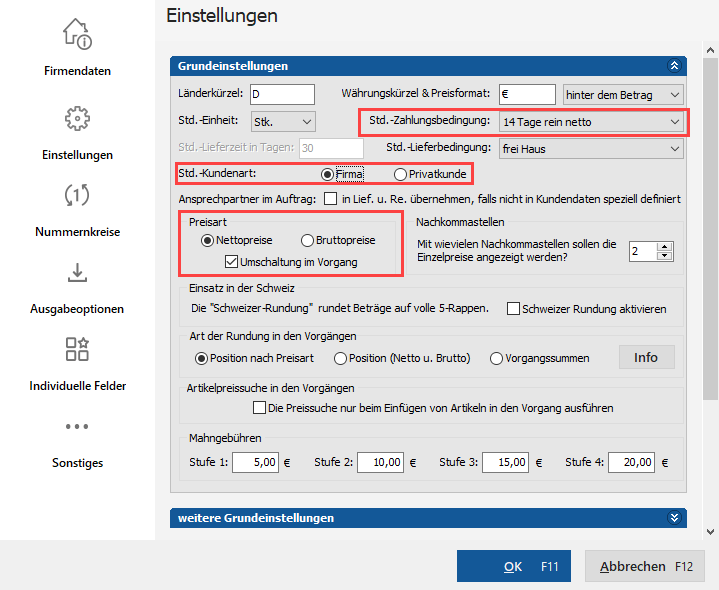Open the Nummernkreise icon in sidebar
Image resolution: width=719 pixels, height=590 pixels.
click(x=77, y=195)
